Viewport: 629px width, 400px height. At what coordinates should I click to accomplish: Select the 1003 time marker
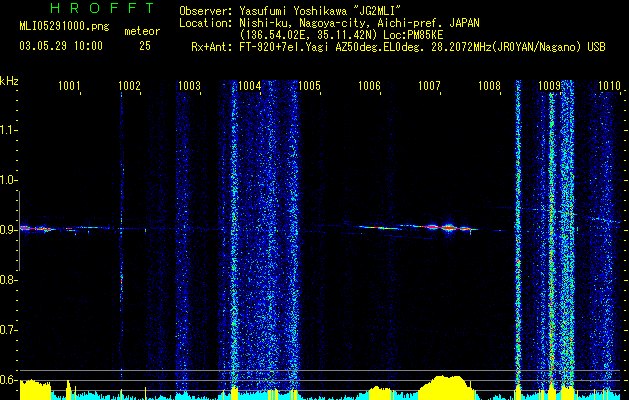pyautogui.click(x=189, y=86)
